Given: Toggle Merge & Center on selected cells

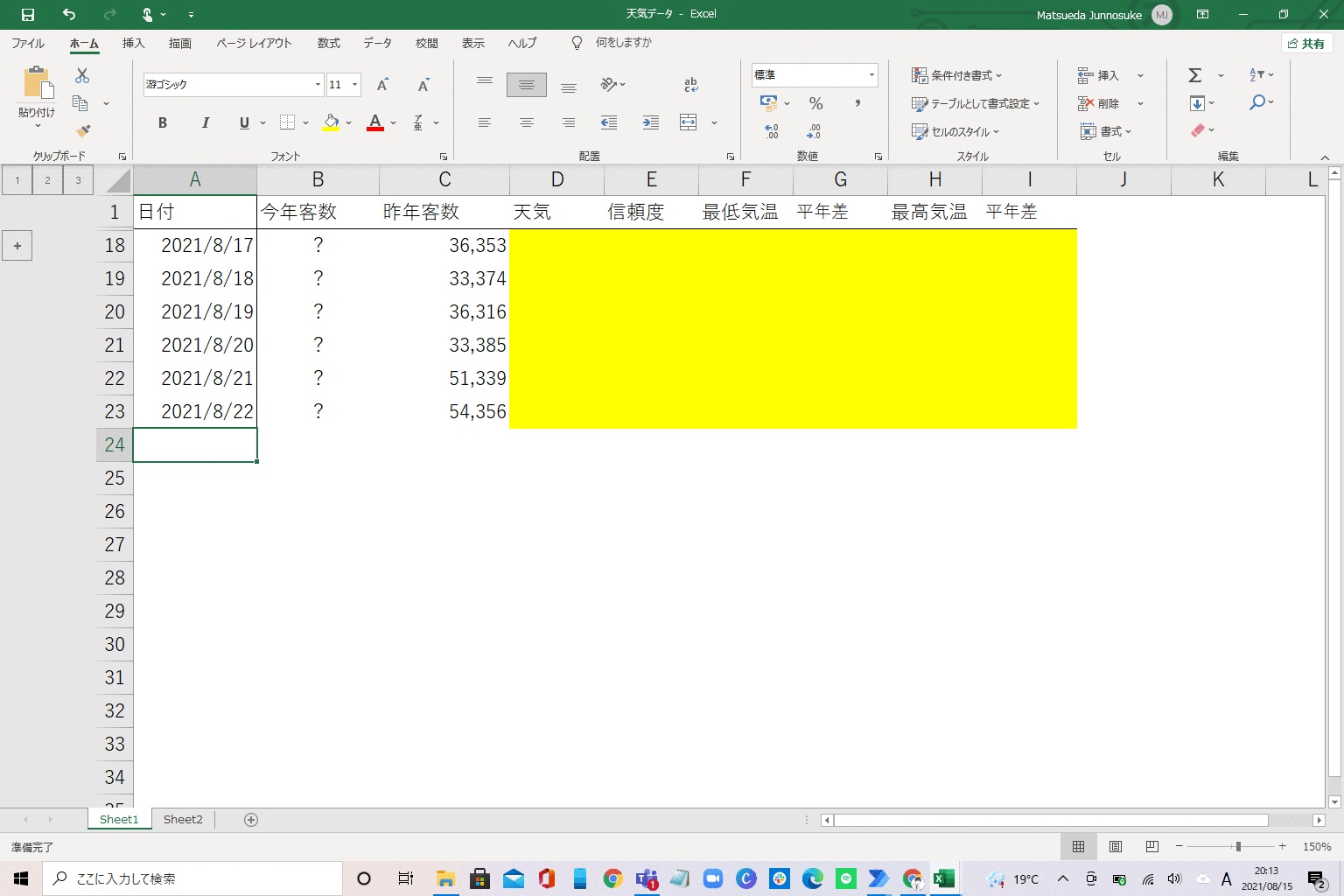Looking at the screenshot, I should [x=689, y=122].
